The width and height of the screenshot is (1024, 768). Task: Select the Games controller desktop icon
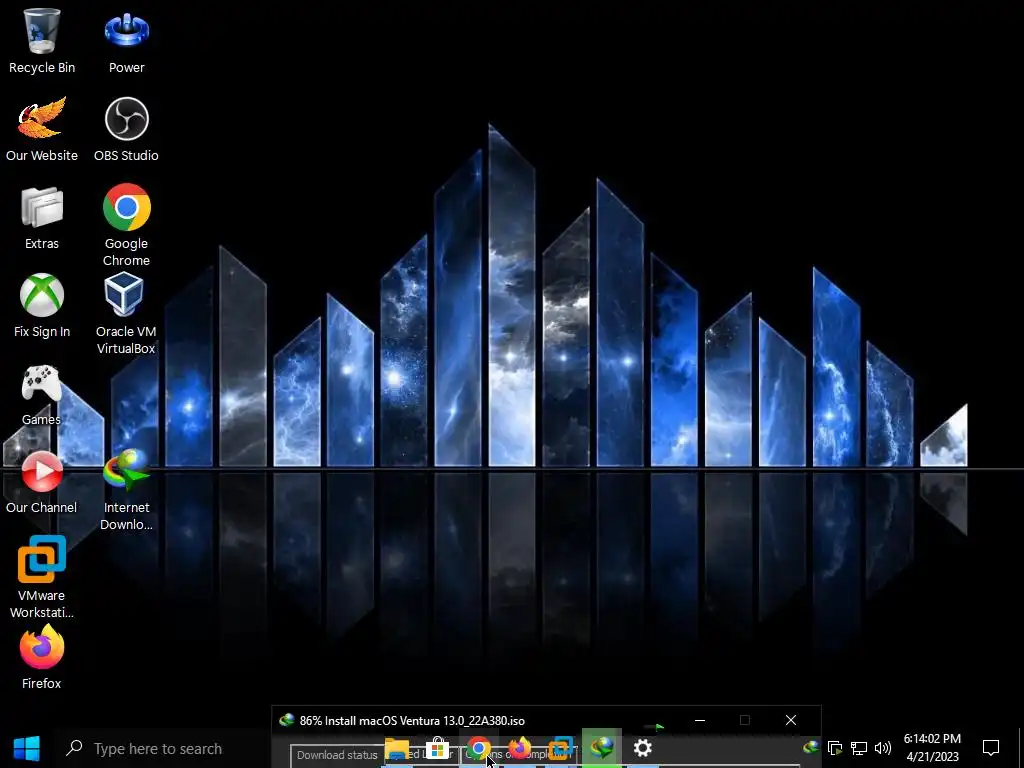tap(41, 394)
